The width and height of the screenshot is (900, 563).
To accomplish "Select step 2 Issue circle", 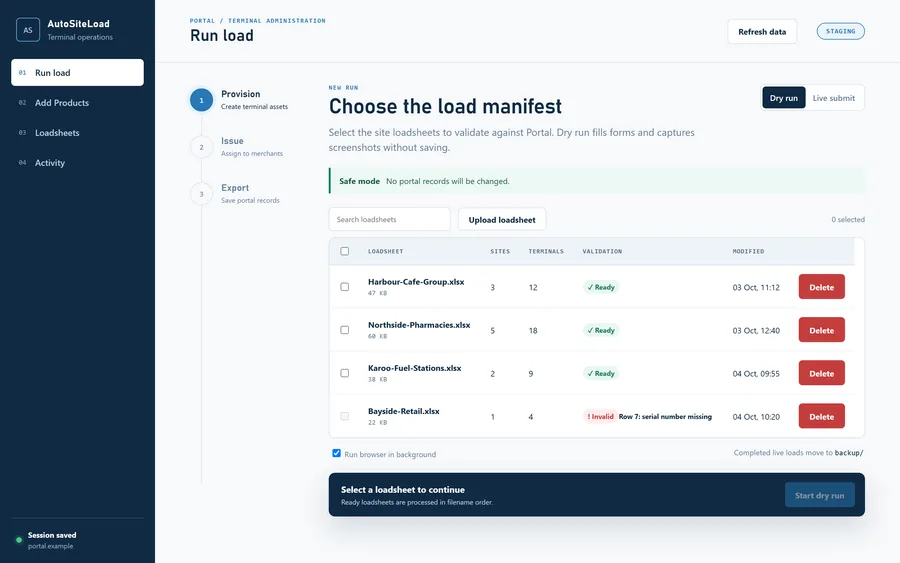I will point(201,147).
